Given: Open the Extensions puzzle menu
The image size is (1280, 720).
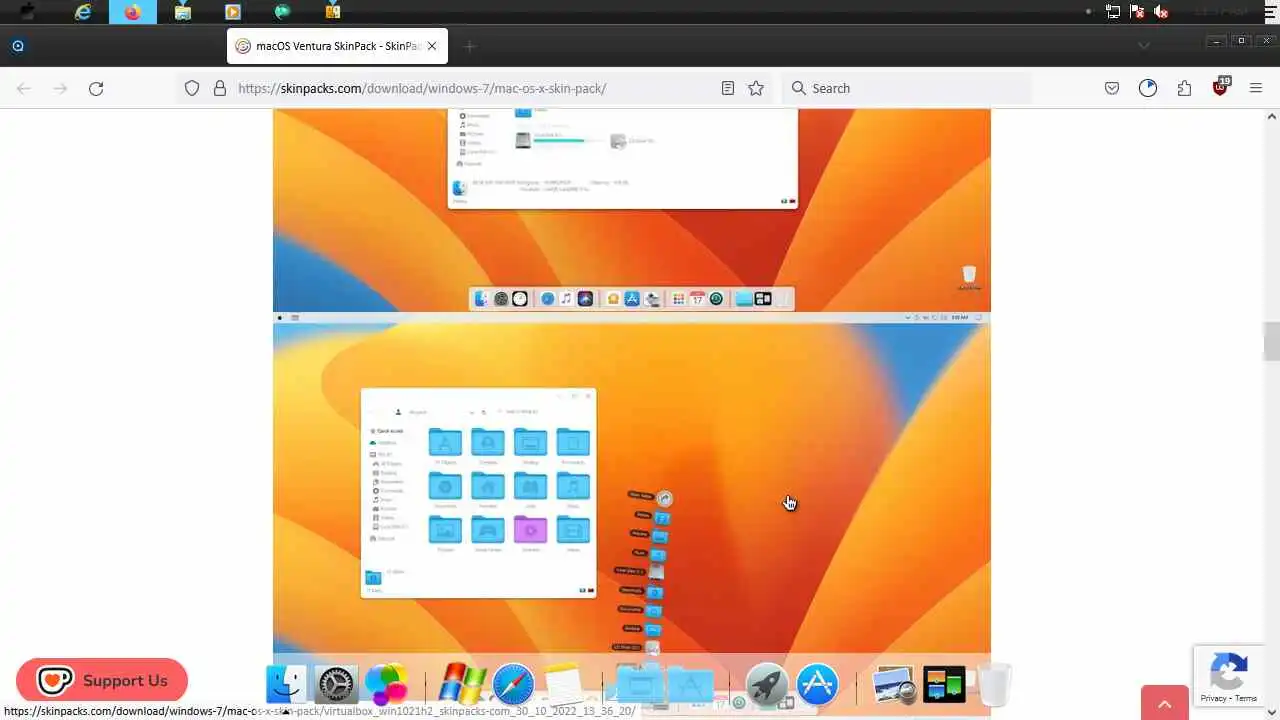Looking at the screenshot, I should pyautogui.click(x=1184, y=88).
